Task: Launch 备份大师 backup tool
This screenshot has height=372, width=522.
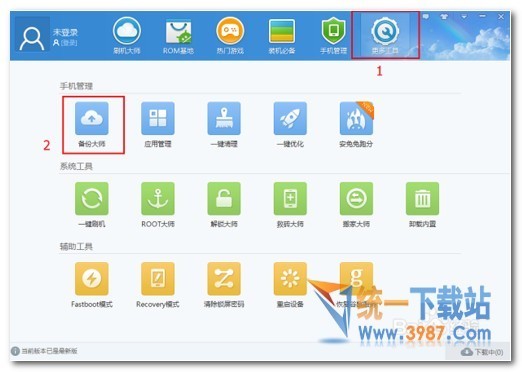Action: pyautogui.click(x=92, y=125)
